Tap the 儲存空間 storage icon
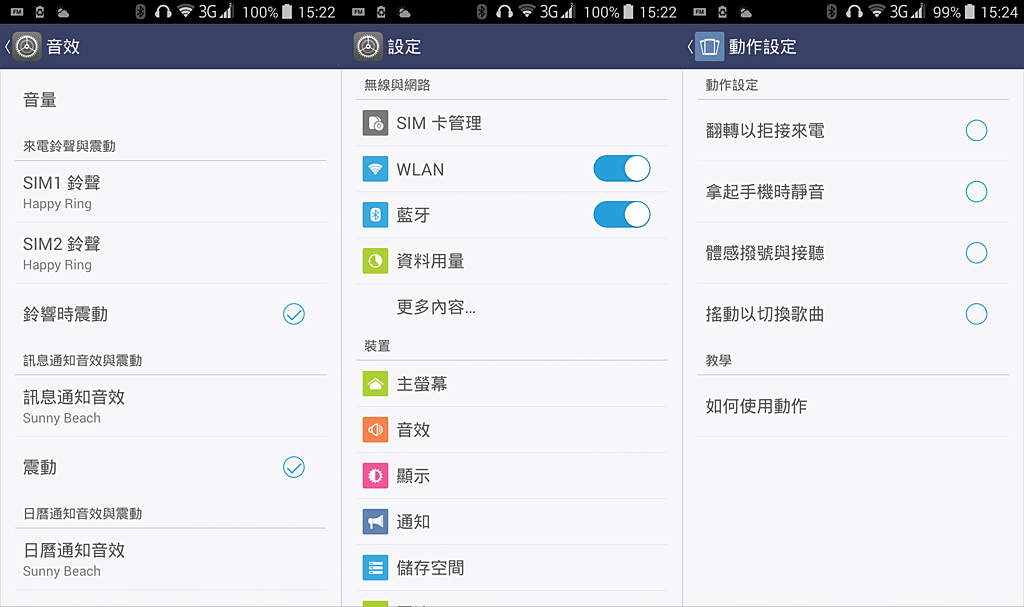This screenshot has width=1024, height=607. pyautogui.click(x=375, y=568)
